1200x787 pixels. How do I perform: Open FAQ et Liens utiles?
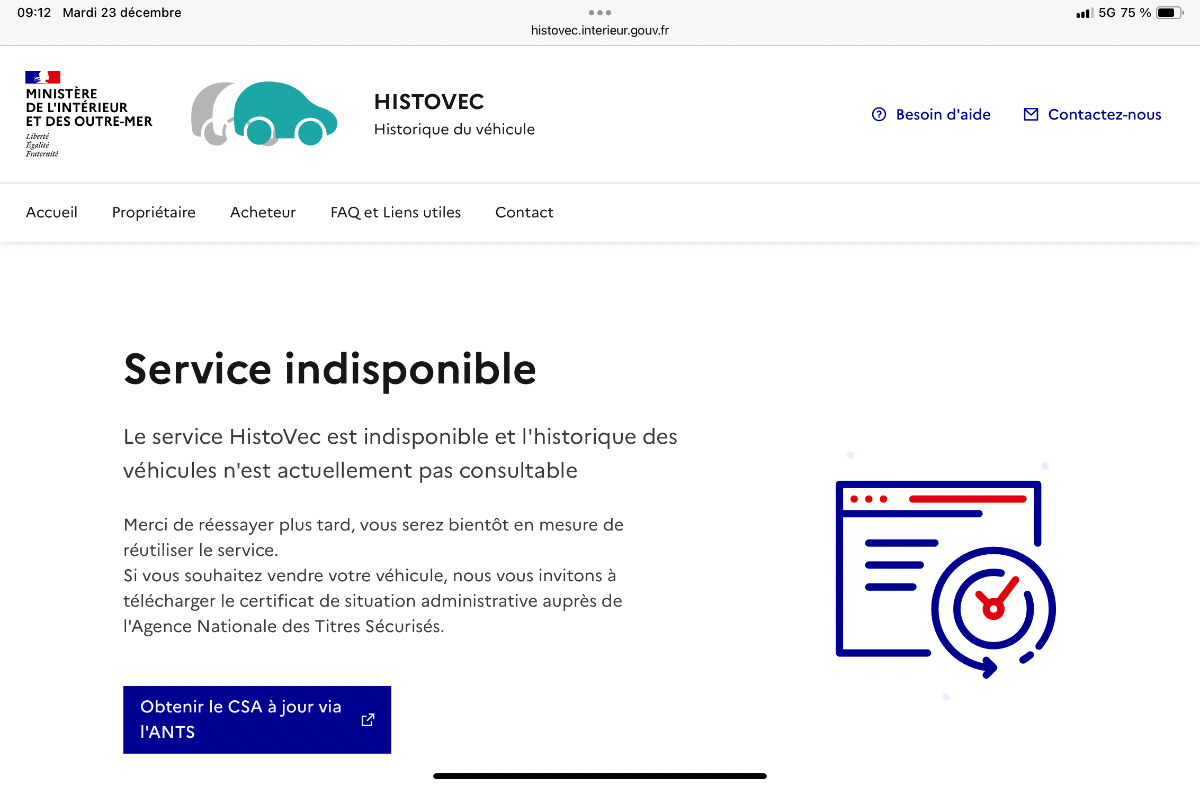click(x=396, y=212)
